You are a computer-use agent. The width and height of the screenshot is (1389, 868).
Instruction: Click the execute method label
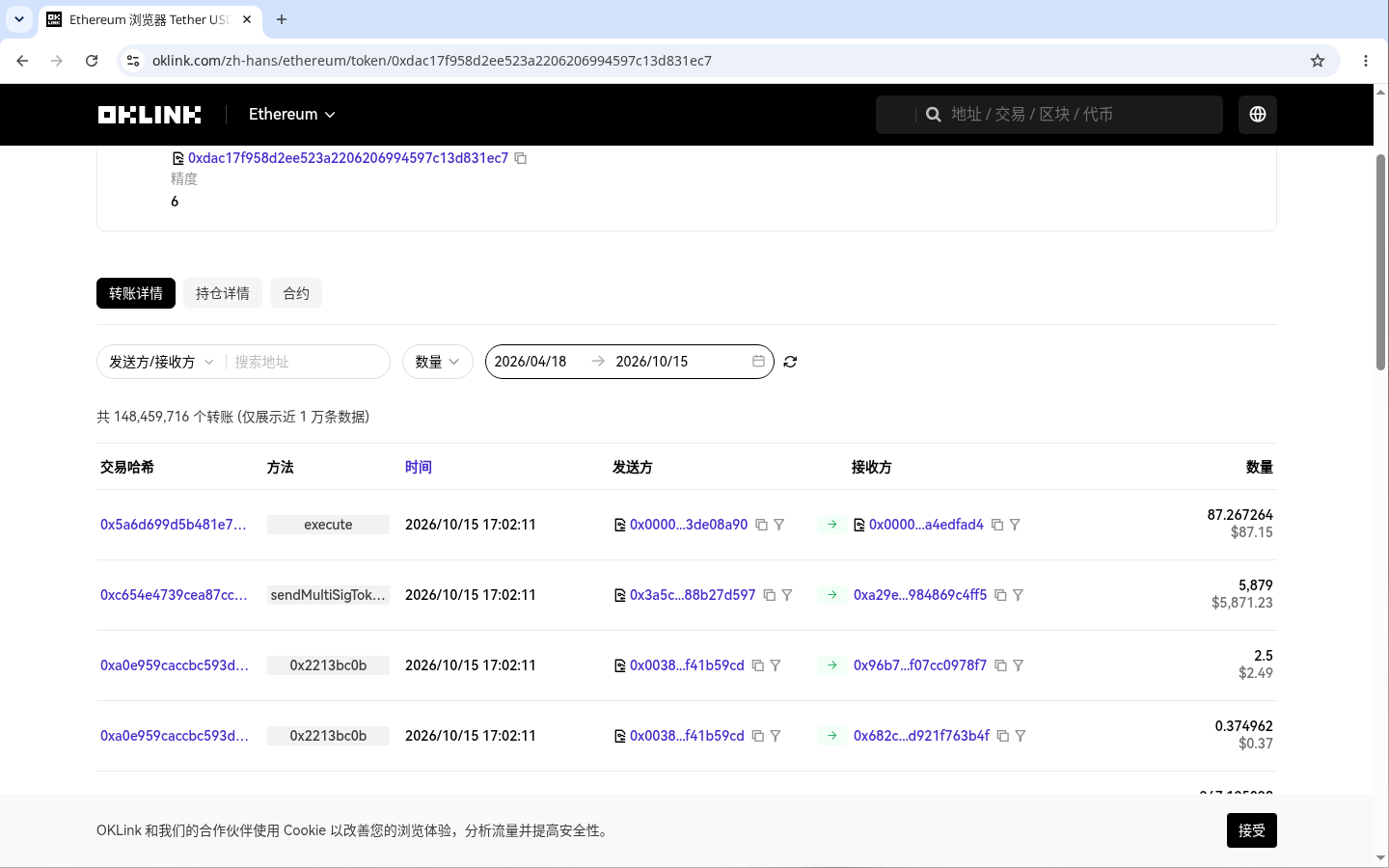328,525
